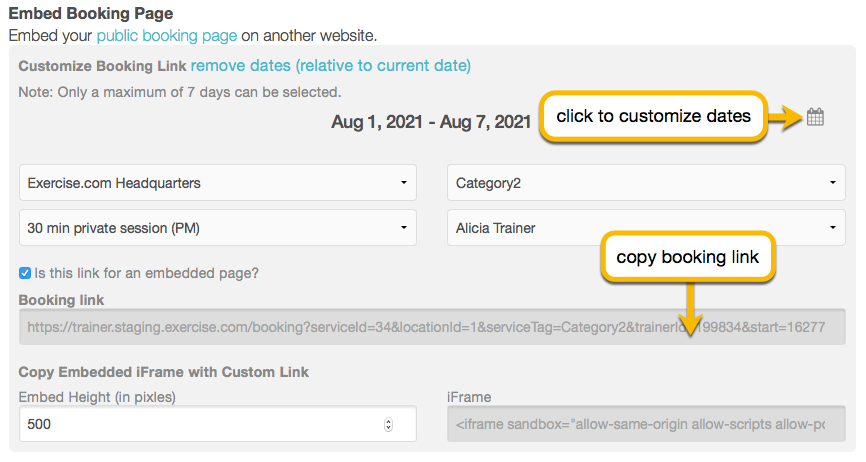
Task: Click the Aug 1, 2021 - Aug 7, 2021 date range
Action: coord(431,121)
